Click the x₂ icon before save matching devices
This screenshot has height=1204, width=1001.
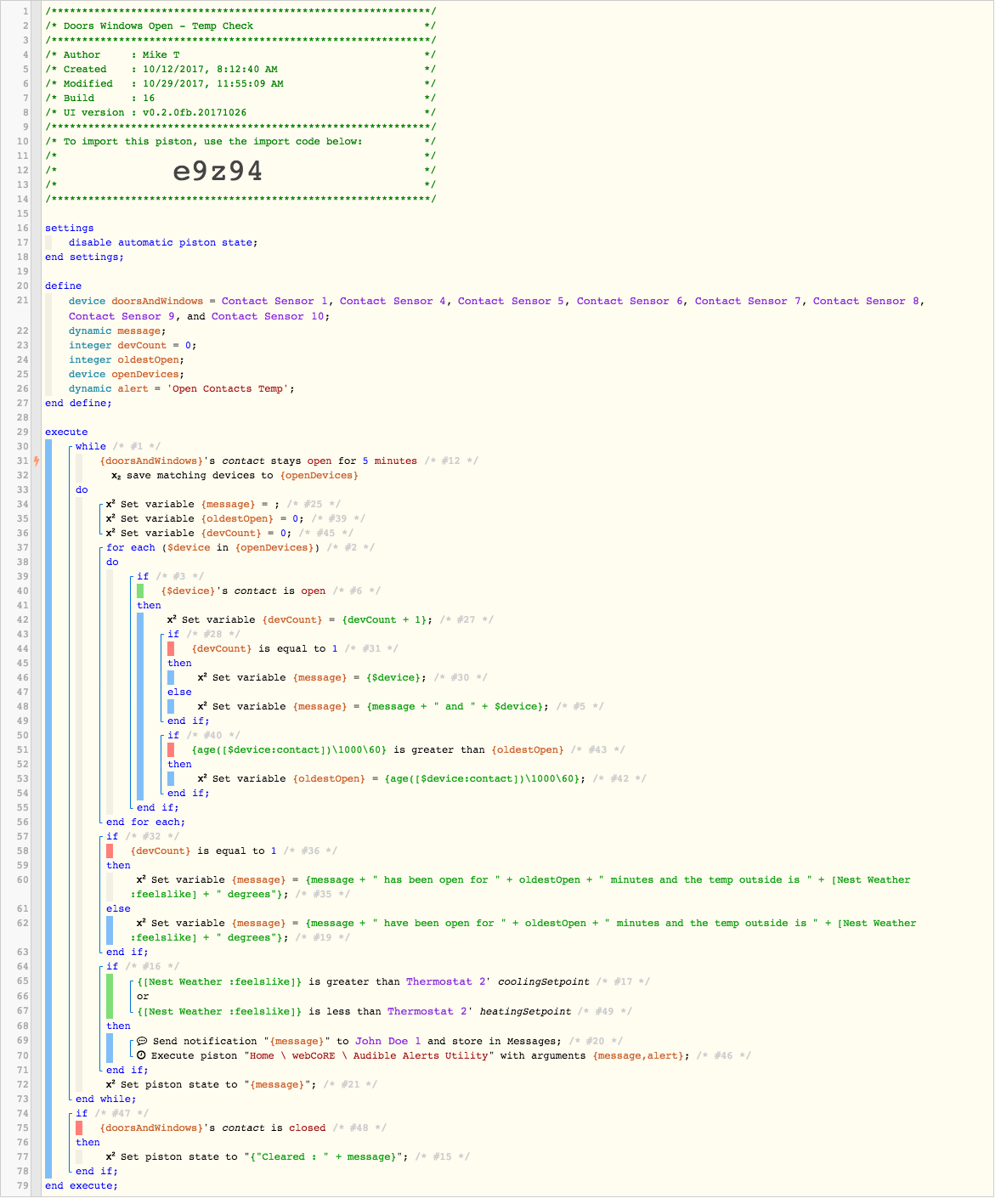point(116,476)
